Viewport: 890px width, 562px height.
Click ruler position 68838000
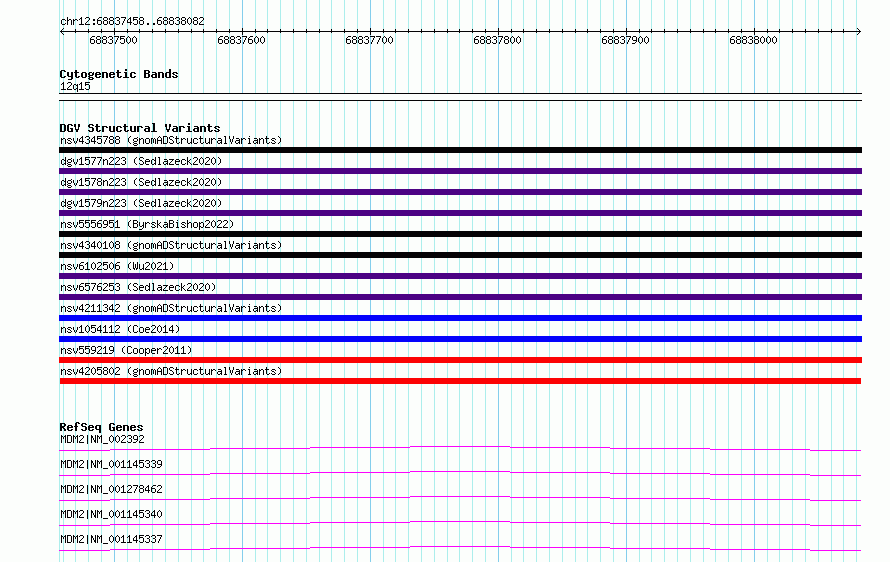point(753,40)
